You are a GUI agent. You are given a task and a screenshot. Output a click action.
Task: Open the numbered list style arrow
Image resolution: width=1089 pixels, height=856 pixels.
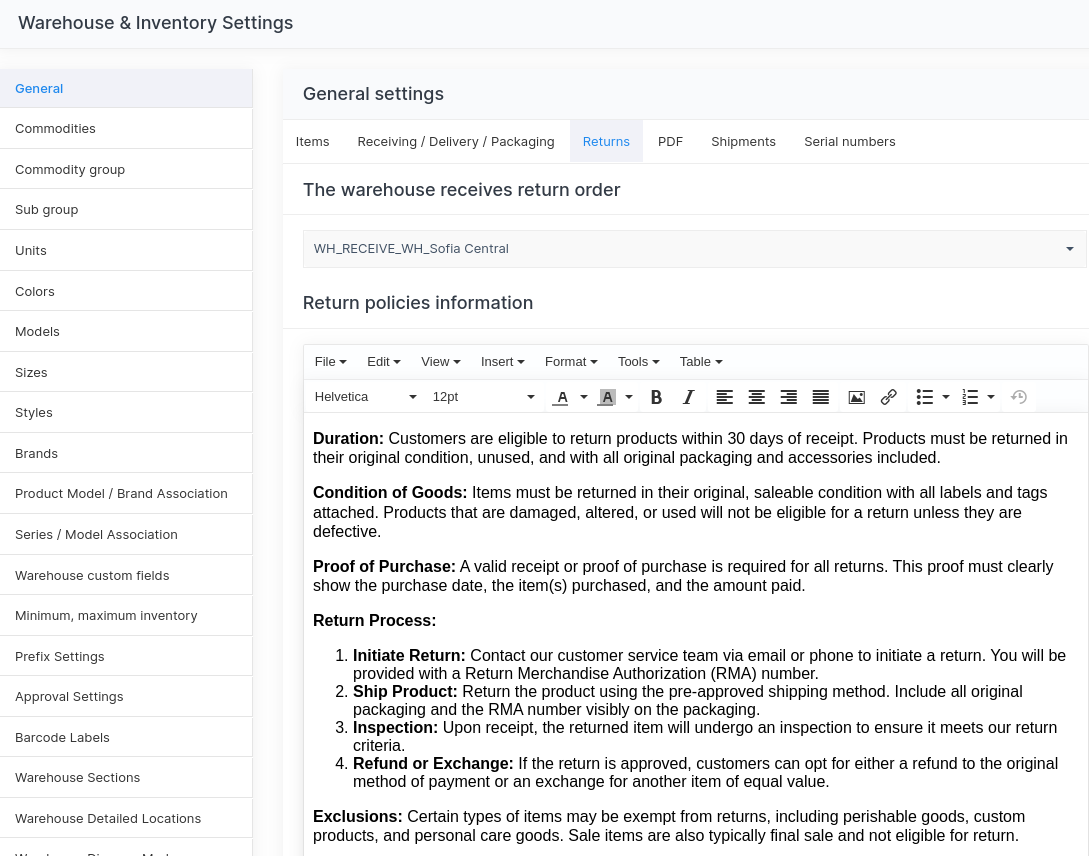(991, 397)
